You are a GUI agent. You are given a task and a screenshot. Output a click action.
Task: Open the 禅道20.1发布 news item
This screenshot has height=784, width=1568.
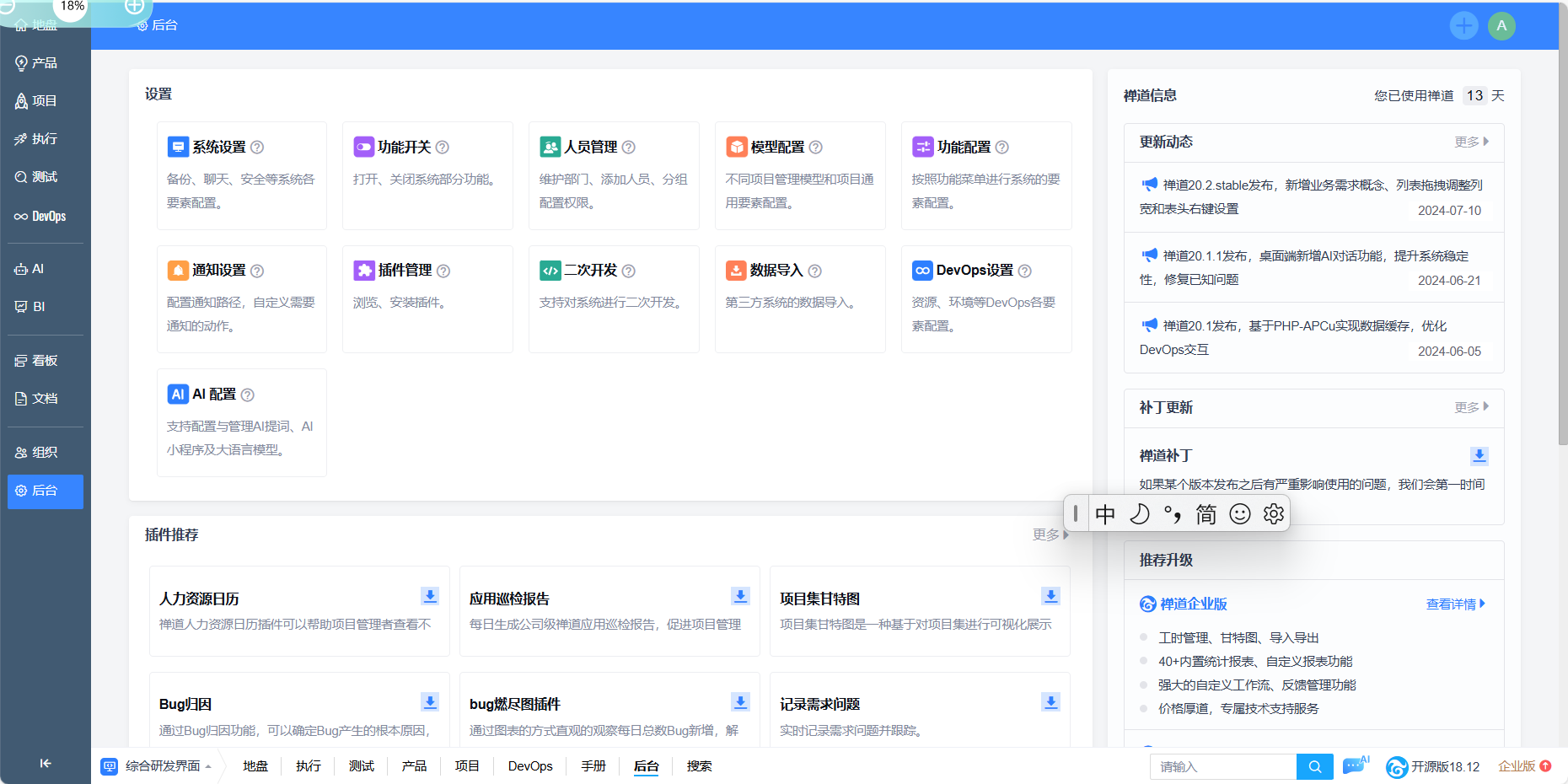[x=1313, y=337]
